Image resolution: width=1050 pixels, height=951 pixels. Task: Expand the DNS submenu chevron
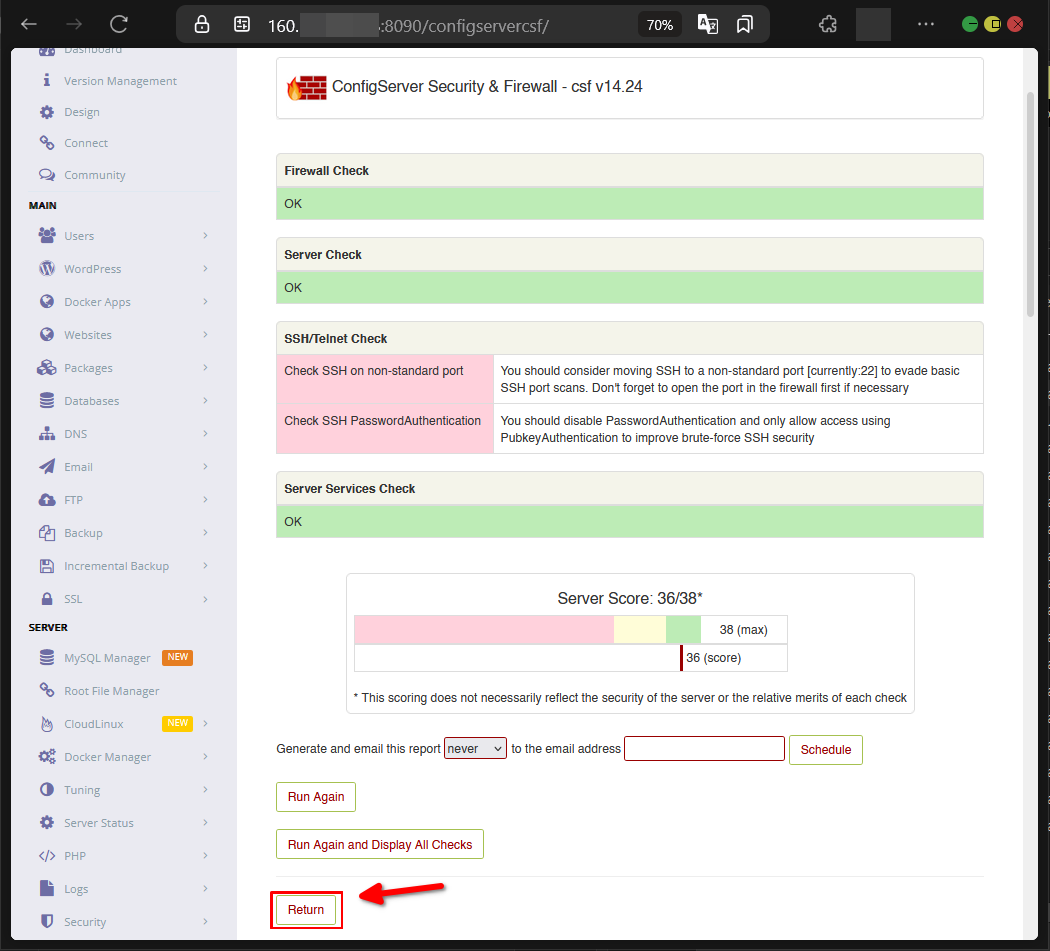[x=206, y=433]
